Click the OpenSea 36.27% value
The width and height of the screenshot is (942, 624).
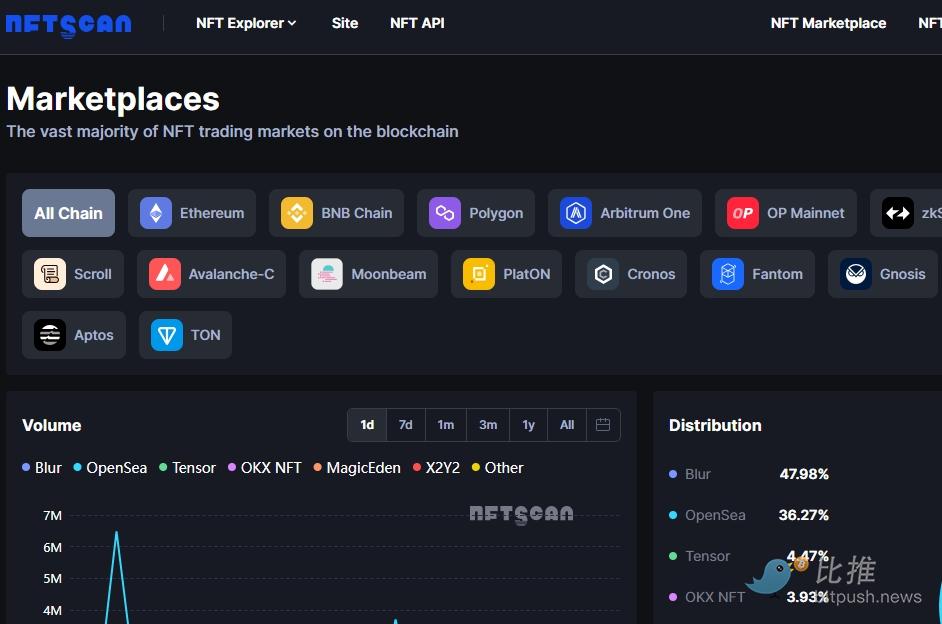pyautogui.click(x=804, y=515)
